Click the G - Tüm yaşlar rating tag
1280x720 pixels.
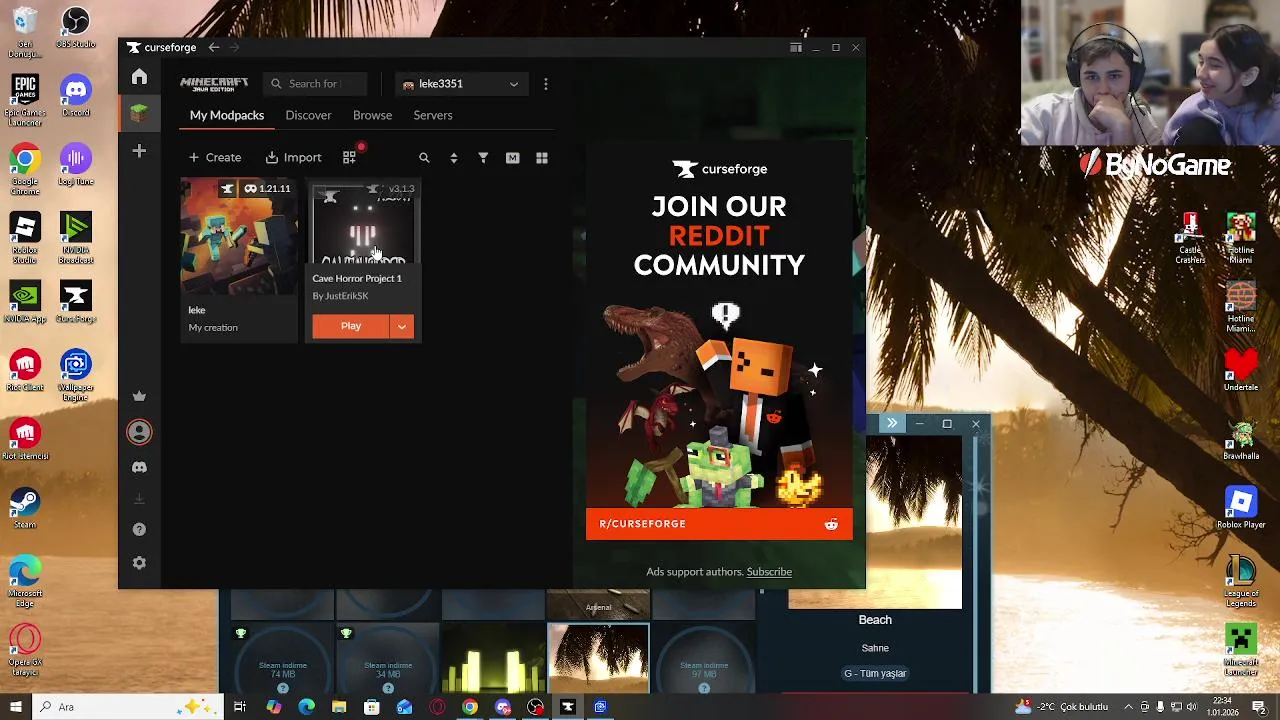pos(875,673)
